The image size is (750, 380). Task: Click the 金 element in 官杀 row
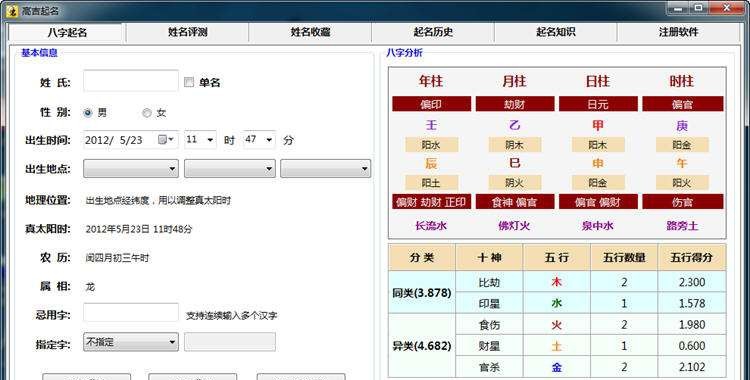click(557, 367)
